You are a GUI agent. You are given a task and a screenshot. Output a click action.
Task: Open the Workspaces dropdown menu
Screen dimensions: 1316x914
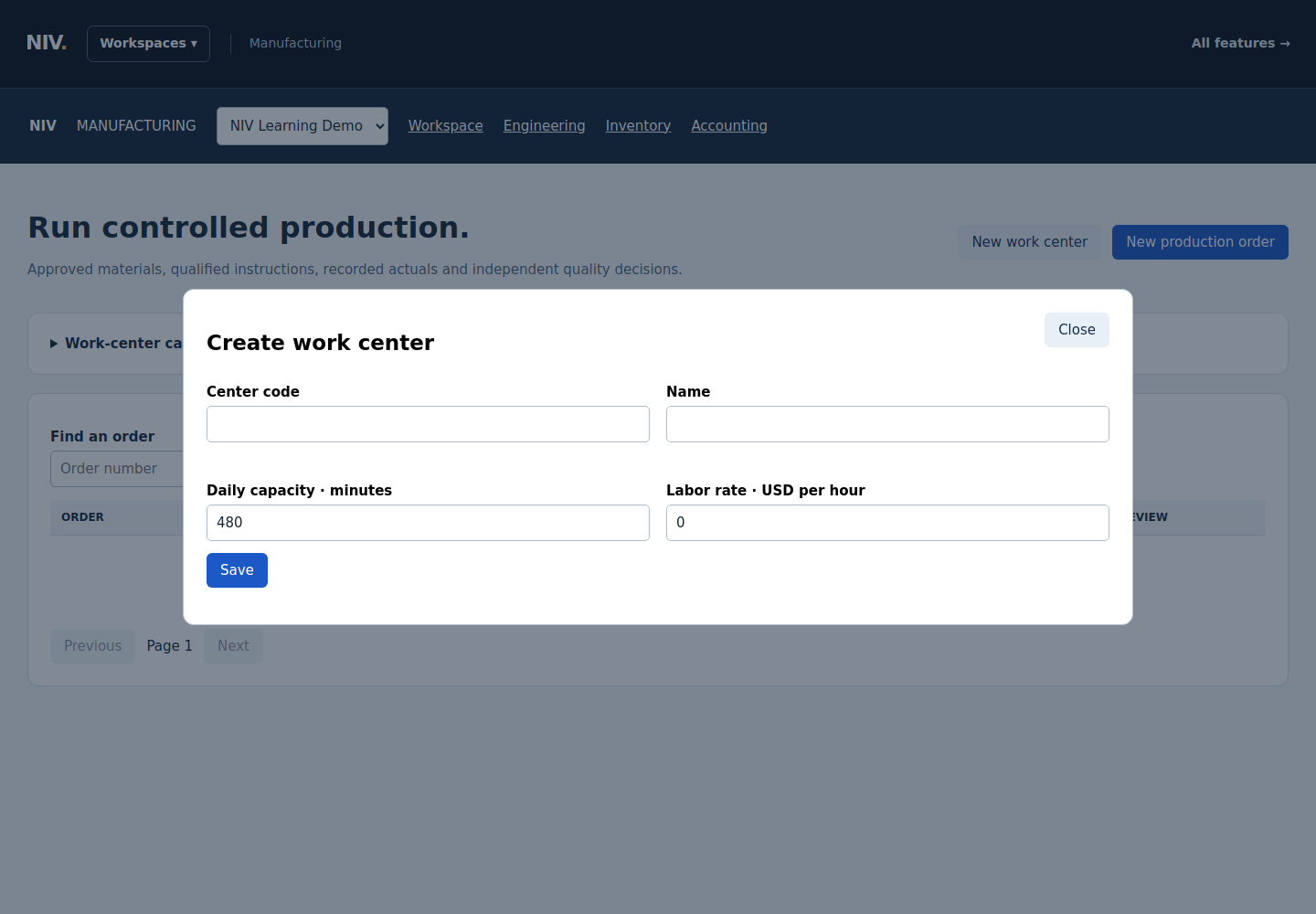[x=148, y=44]
